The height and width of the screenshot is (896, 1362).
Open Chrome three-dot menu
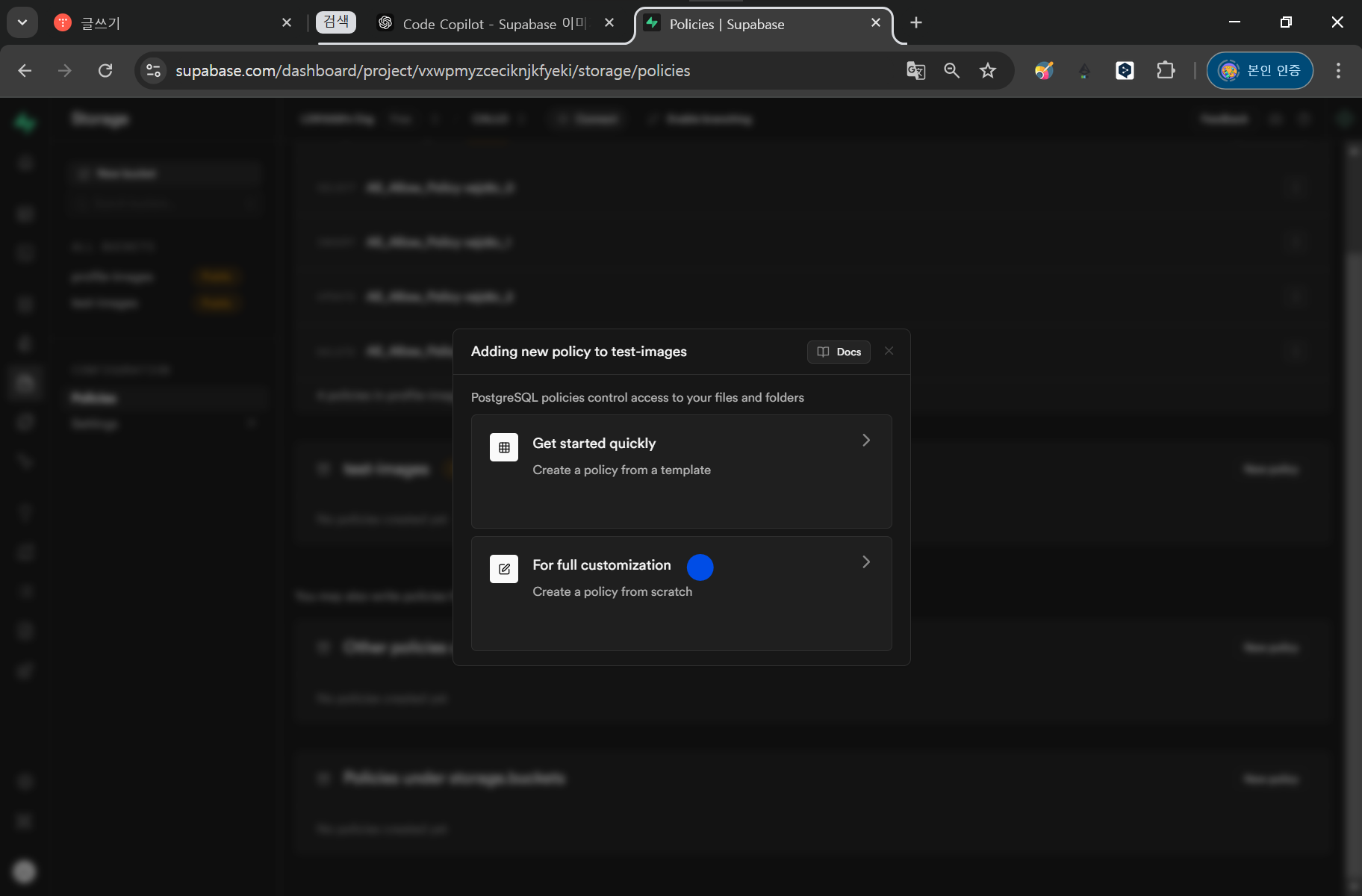click(x=1338, y=70)
